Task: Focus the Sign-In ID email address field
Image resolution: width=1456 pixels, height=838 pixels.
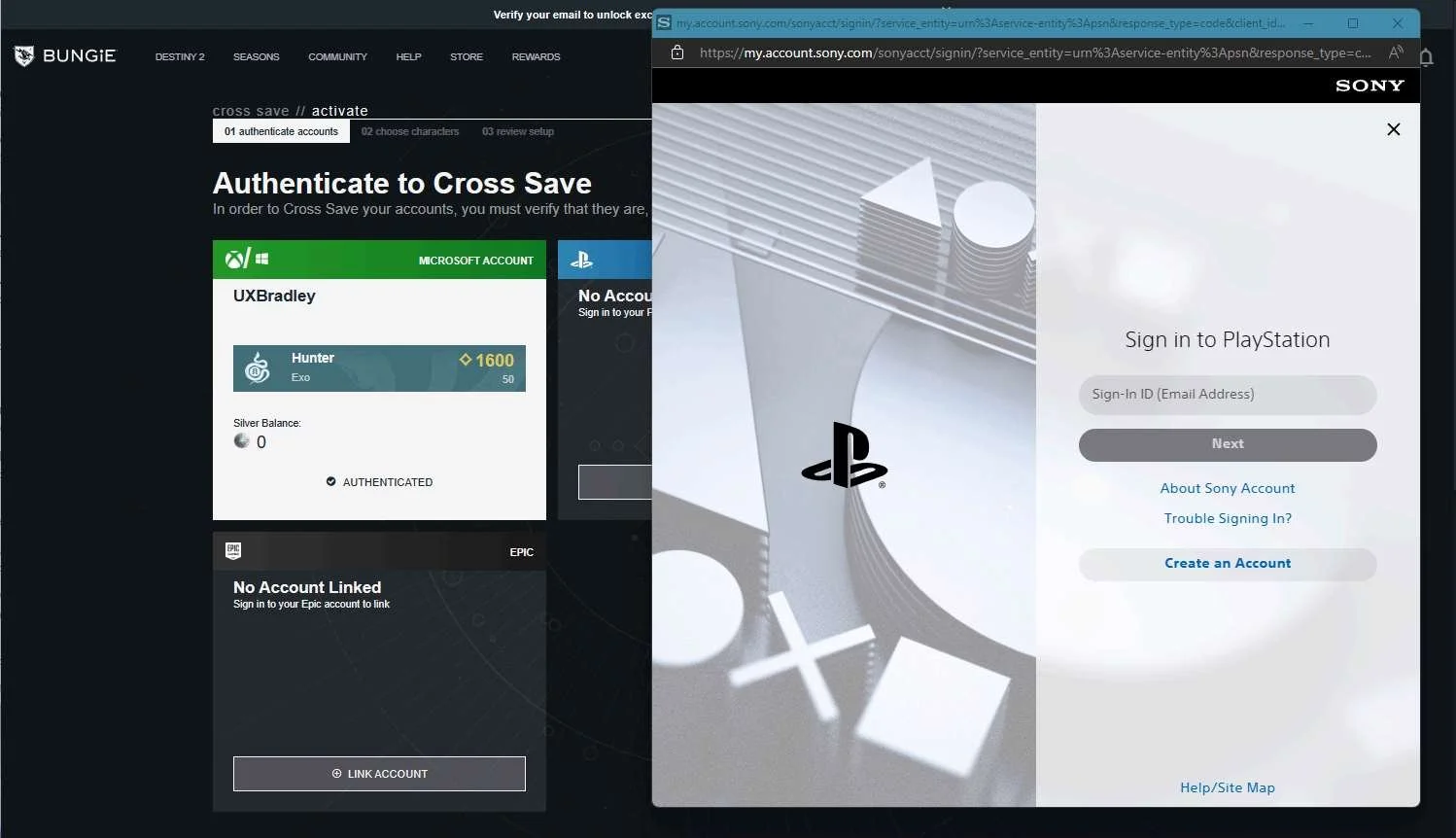Action: click(1228, 395)
